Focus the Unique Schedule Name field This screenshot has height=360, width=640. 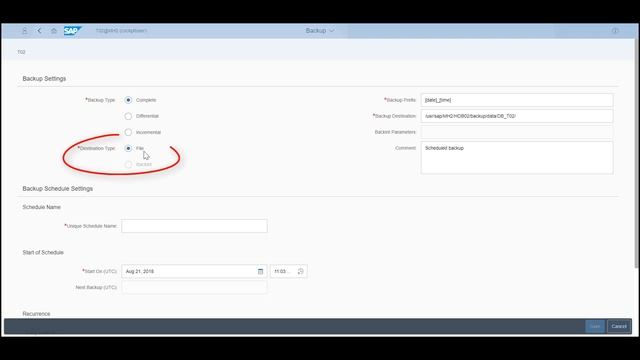194,226
